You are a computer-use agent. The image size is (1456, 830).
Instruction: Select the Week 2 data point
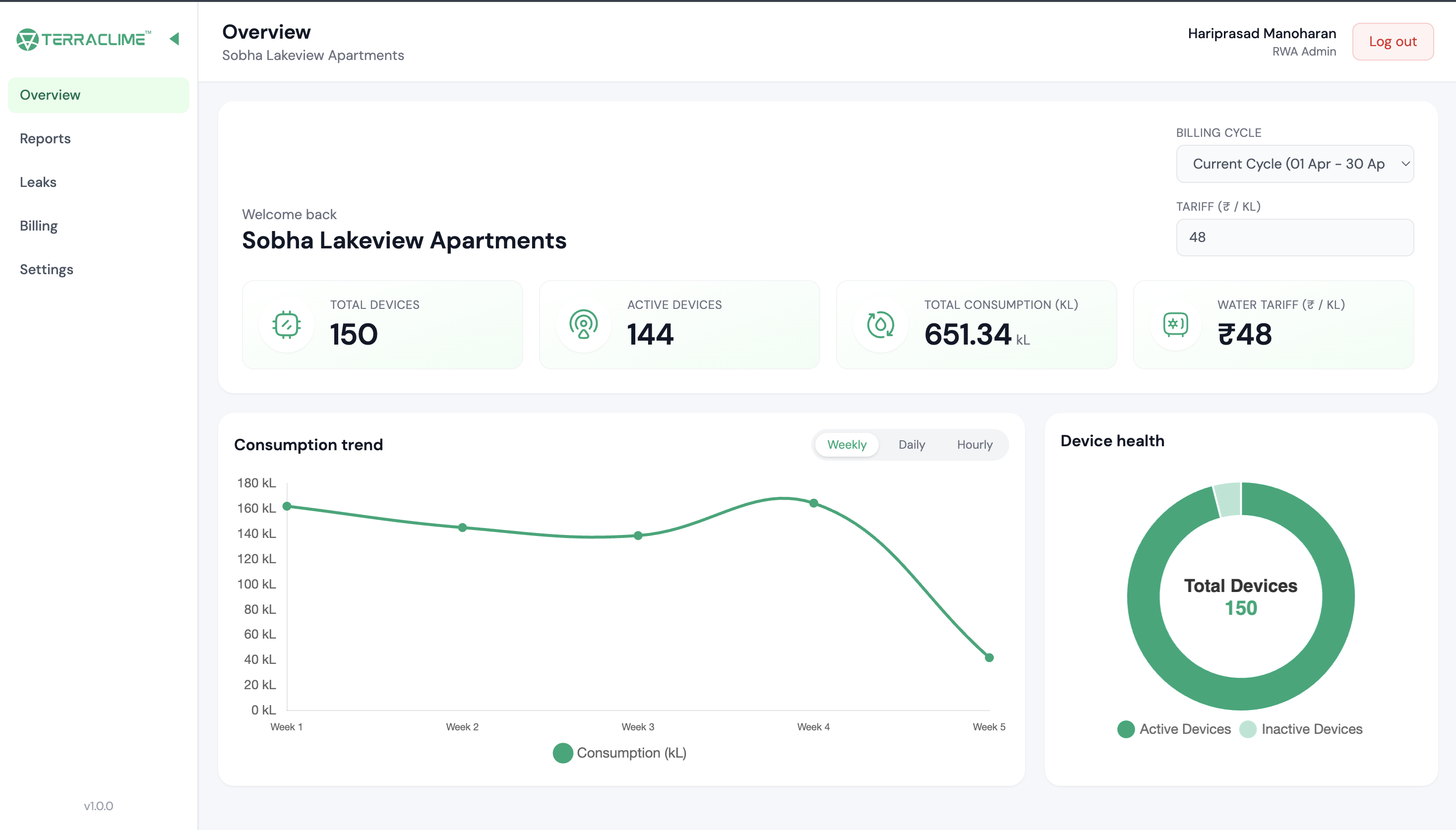(462, 528)
